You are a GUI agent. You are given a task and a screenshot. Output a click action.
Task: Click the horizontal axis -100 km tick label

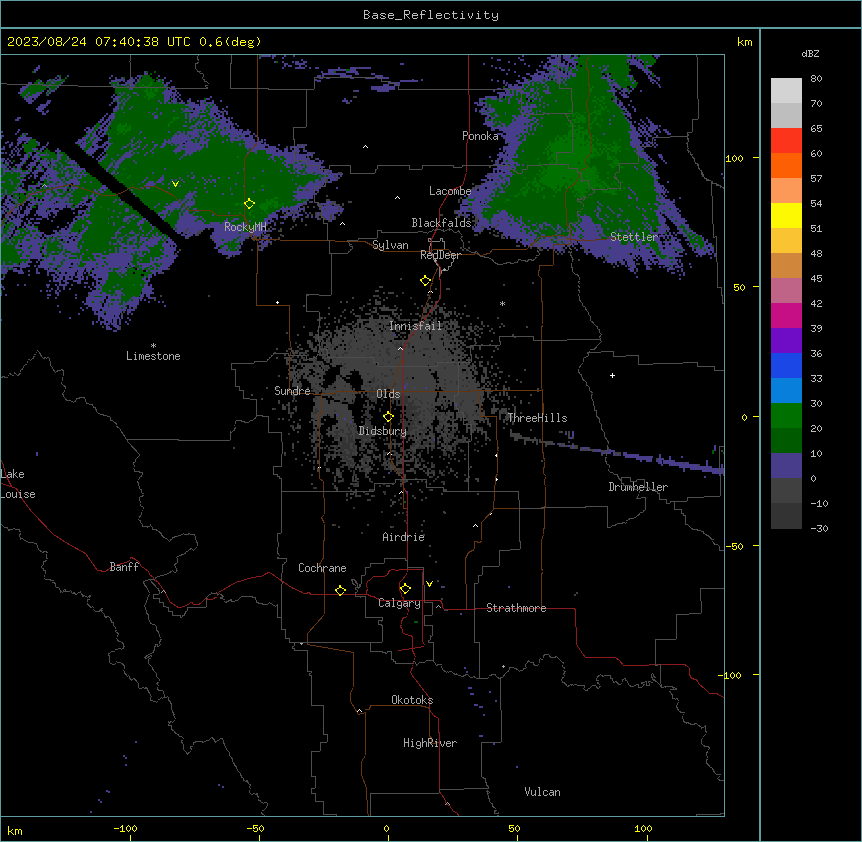coord(125,829)
